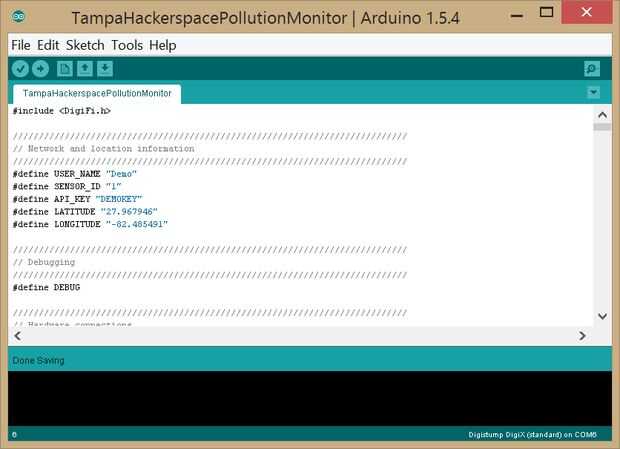Click the editor scroll down arrow
Viewport: 620px width, 449px height.
tap(602, 316)
